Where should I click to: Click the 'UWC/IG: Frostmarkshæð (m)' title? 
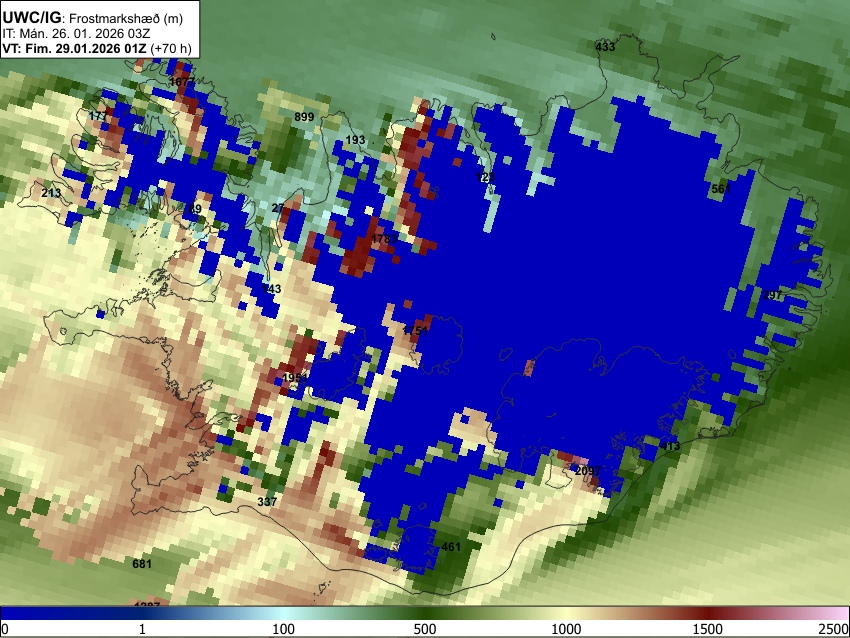pos(93,18)
